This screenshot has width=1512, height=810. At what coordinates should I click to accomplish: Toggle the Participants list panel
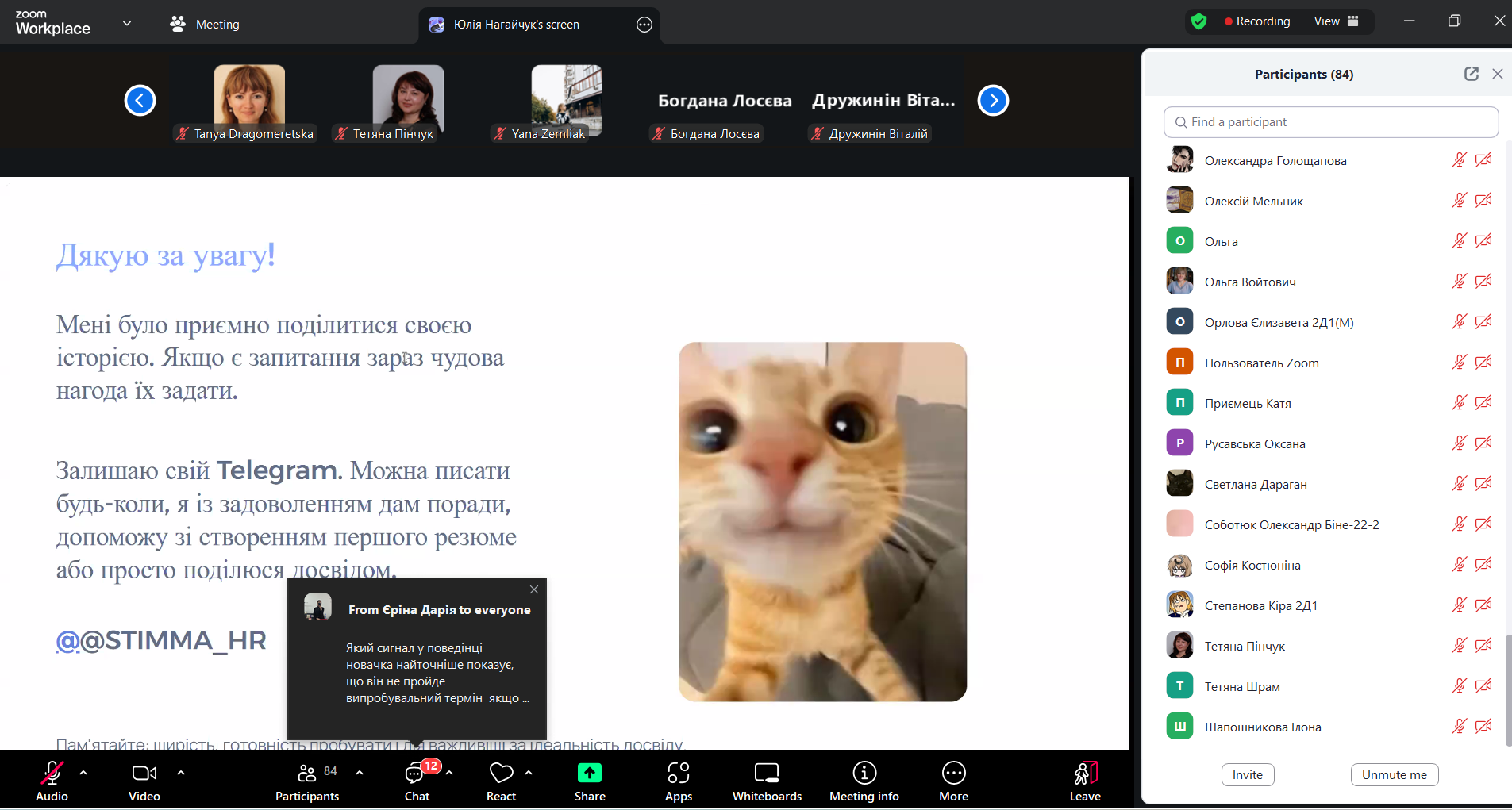(307, 774)
